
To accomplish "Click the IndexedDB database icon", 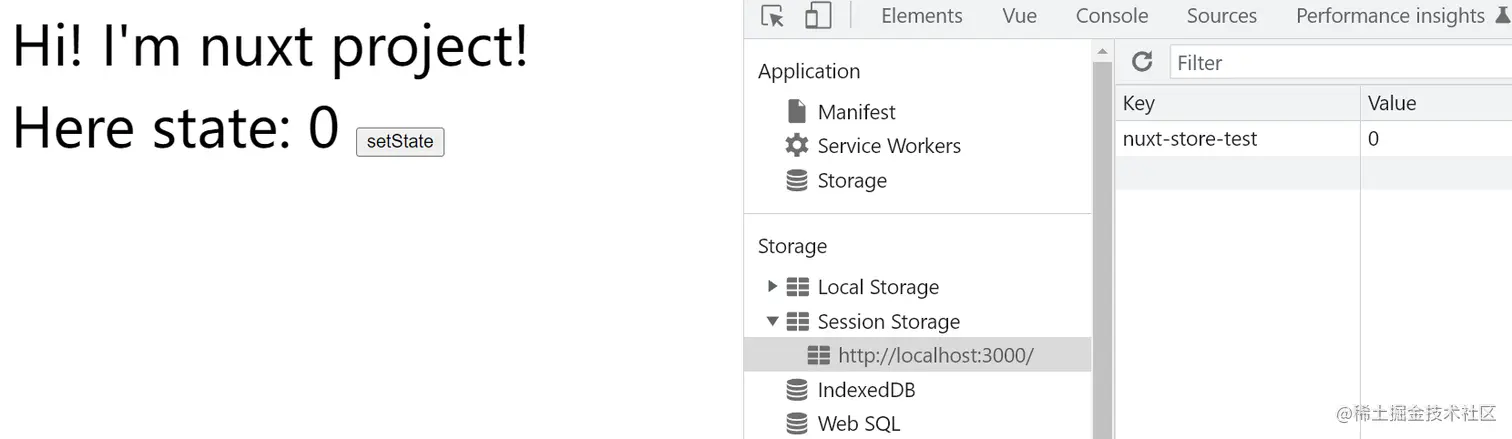I will [x=797, y=390].
